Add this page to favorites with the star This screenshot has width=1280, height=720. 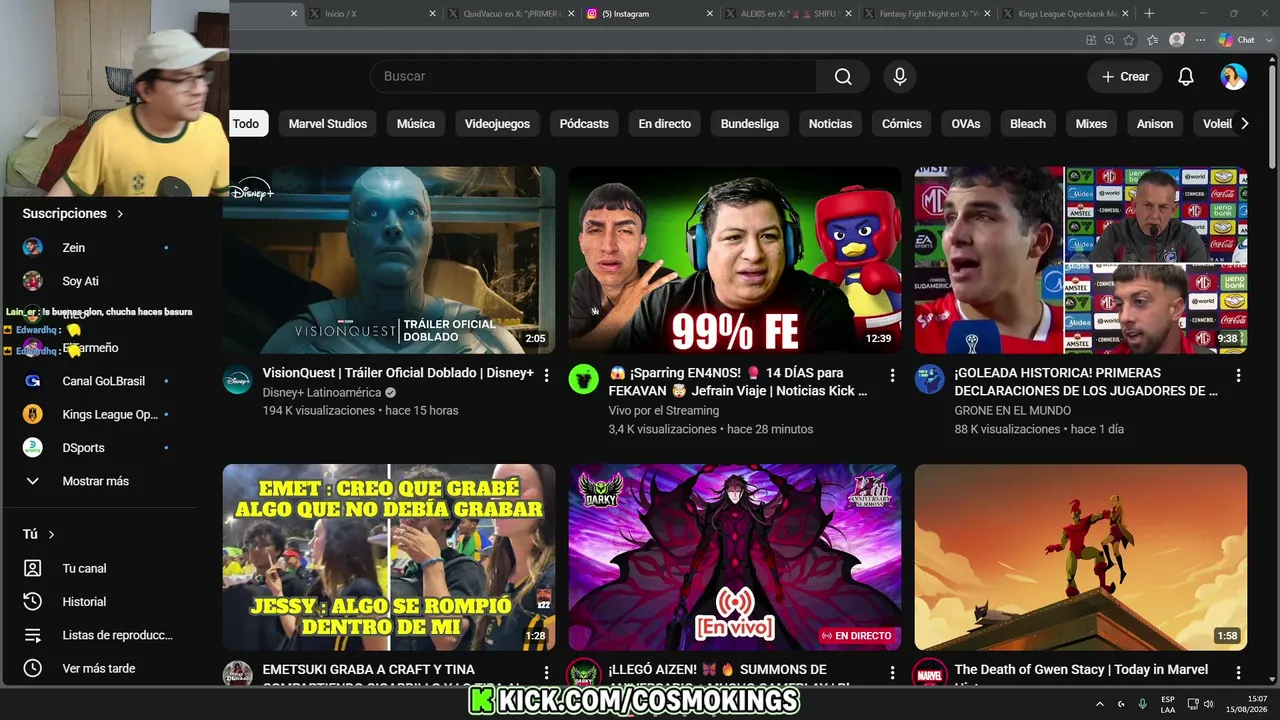click(x=1129, y=40)
